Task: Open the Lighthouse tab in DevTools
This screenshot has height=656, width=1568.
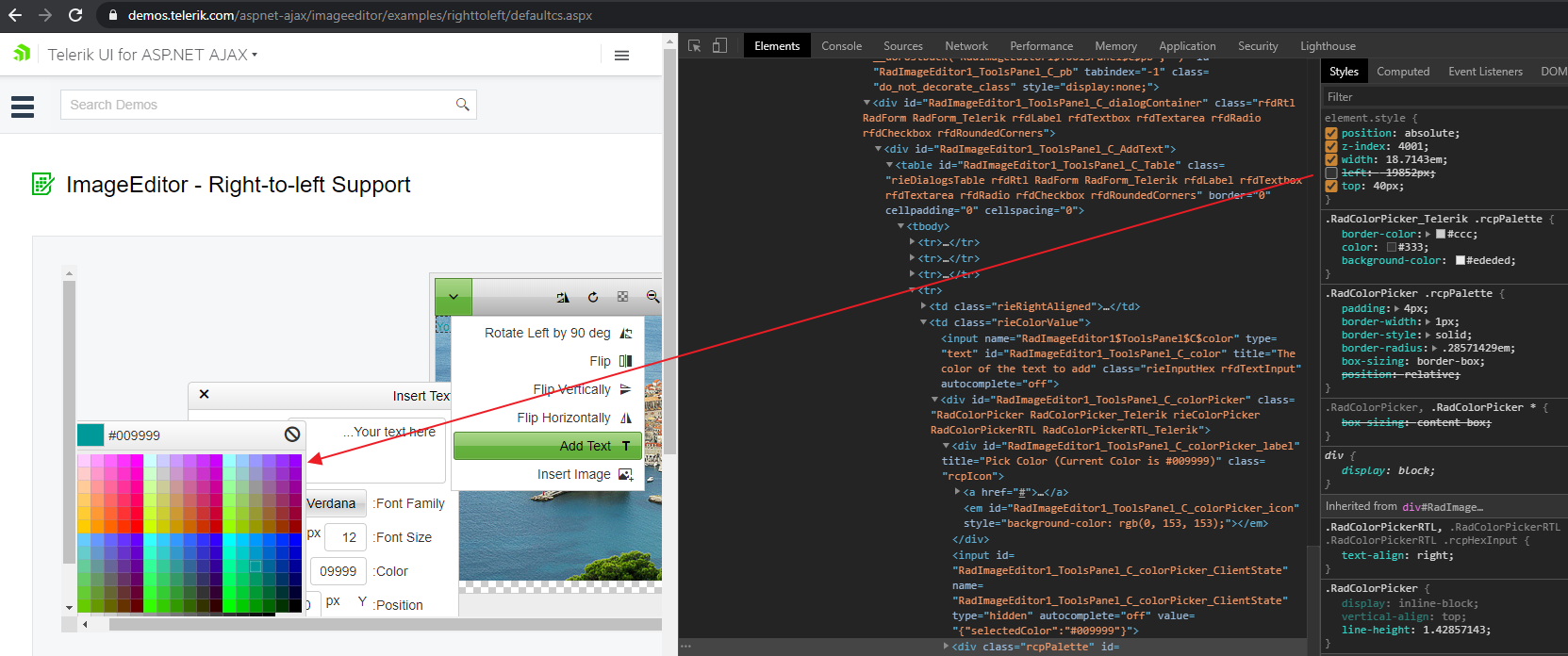Action: tap(1328, 45)
